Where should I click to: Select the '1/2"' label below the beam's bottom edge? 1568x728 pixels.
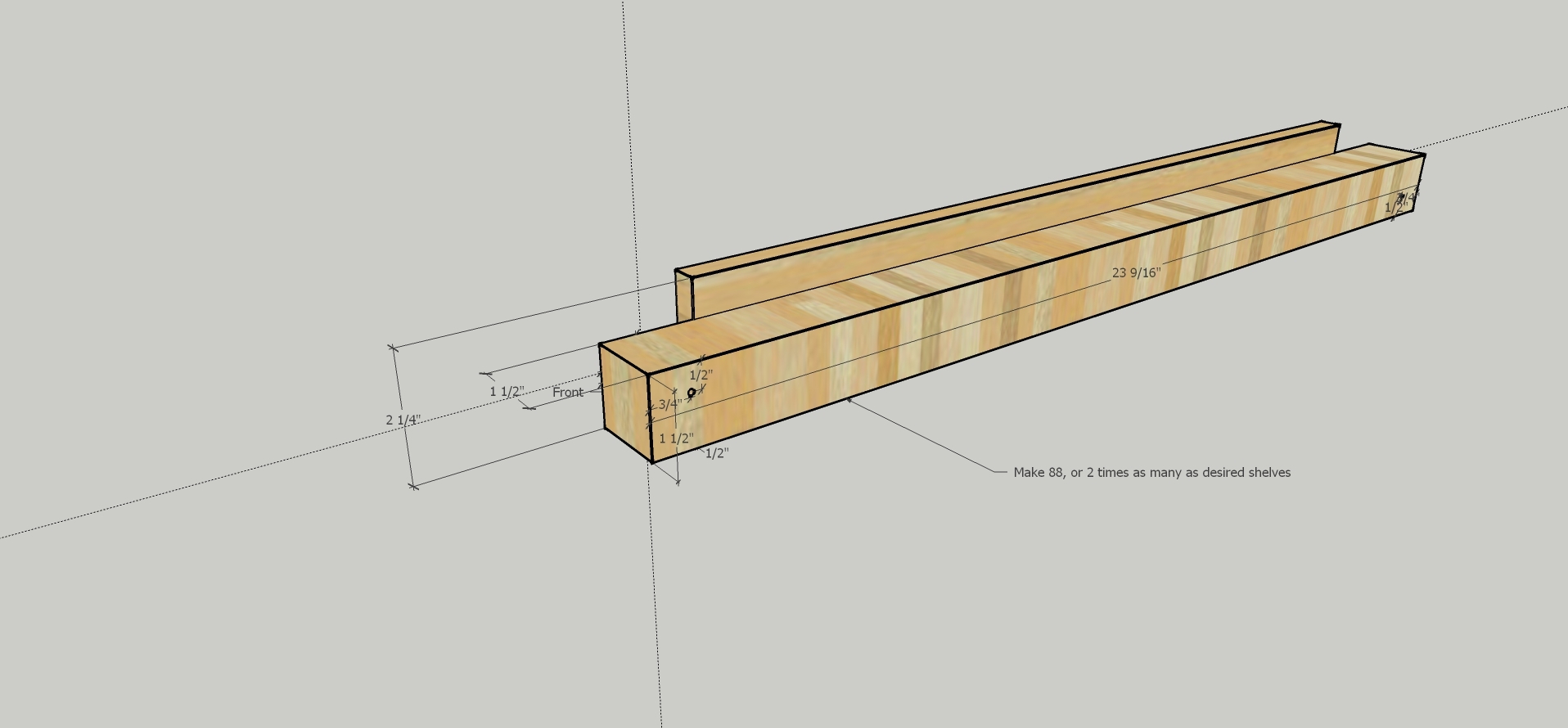pos(717,453)
